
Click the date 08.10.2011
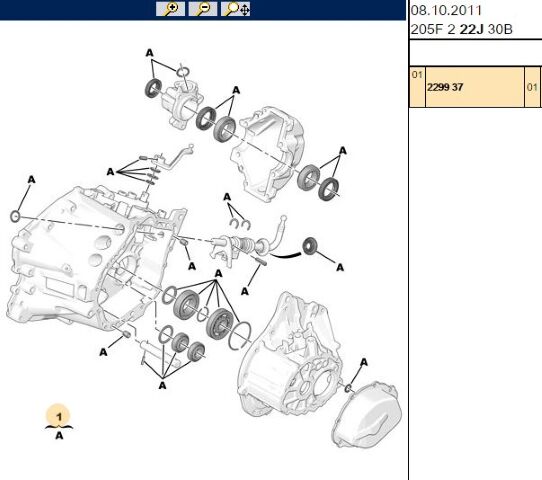point(446,10)
